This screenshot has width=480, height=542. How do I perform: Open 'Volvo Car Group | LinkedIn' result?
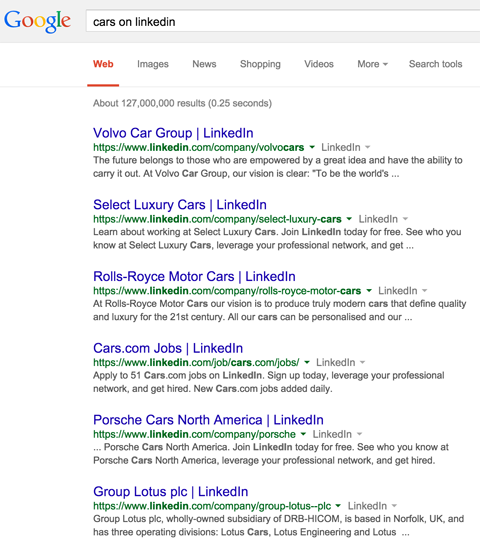[x=173, y=133]
